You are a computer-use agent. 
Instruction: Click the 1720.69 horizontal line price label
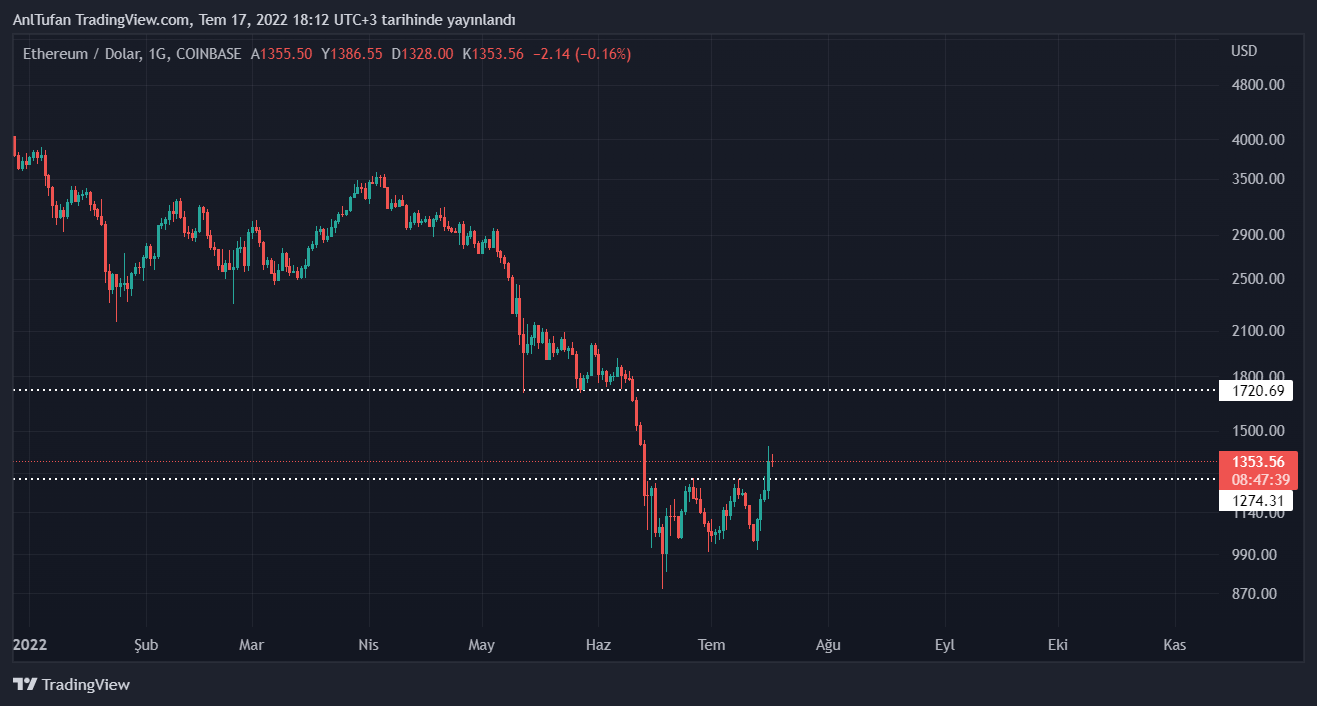[1256, 391]
